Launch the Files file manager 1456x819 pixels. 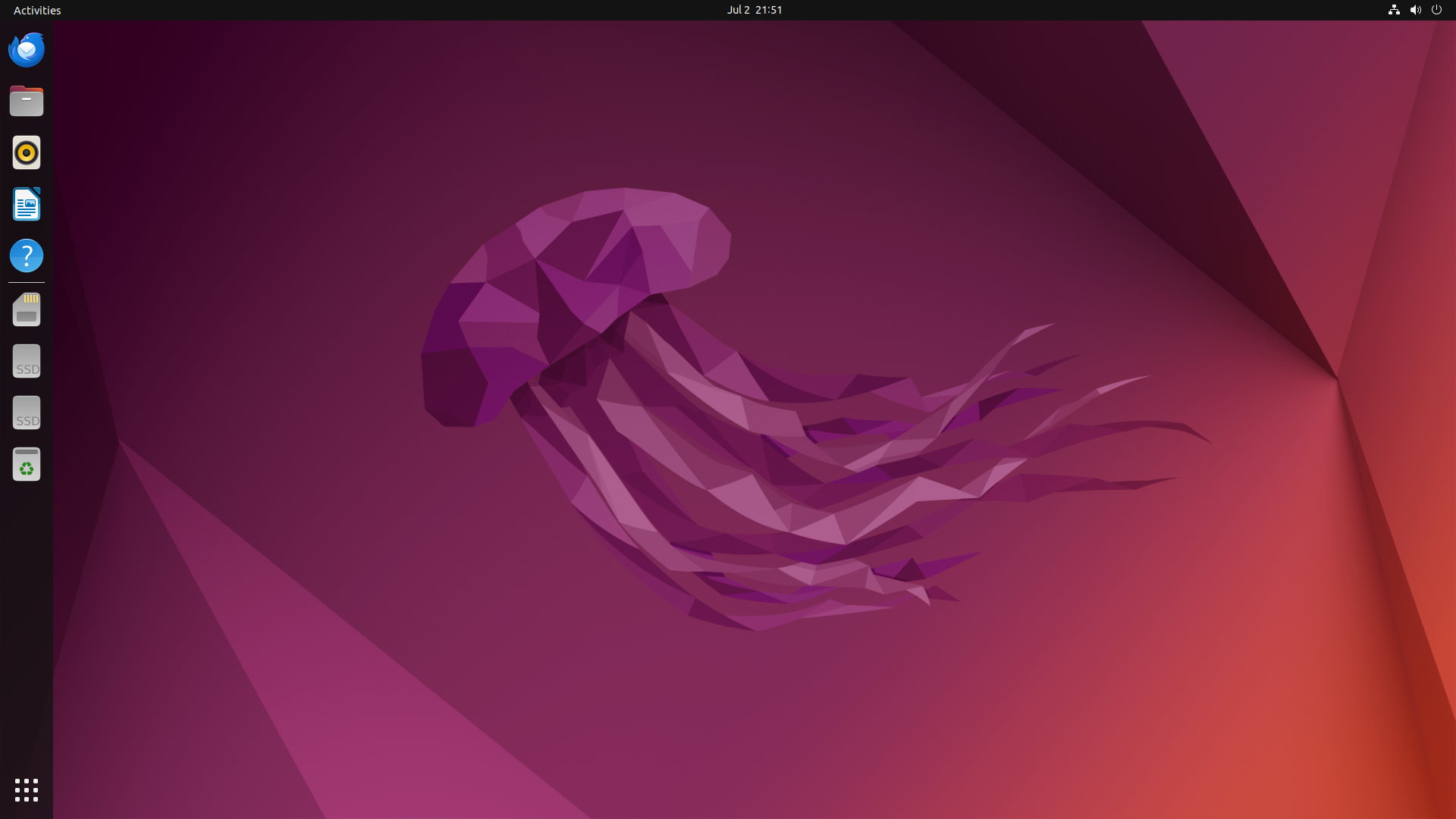click(27, 101)
